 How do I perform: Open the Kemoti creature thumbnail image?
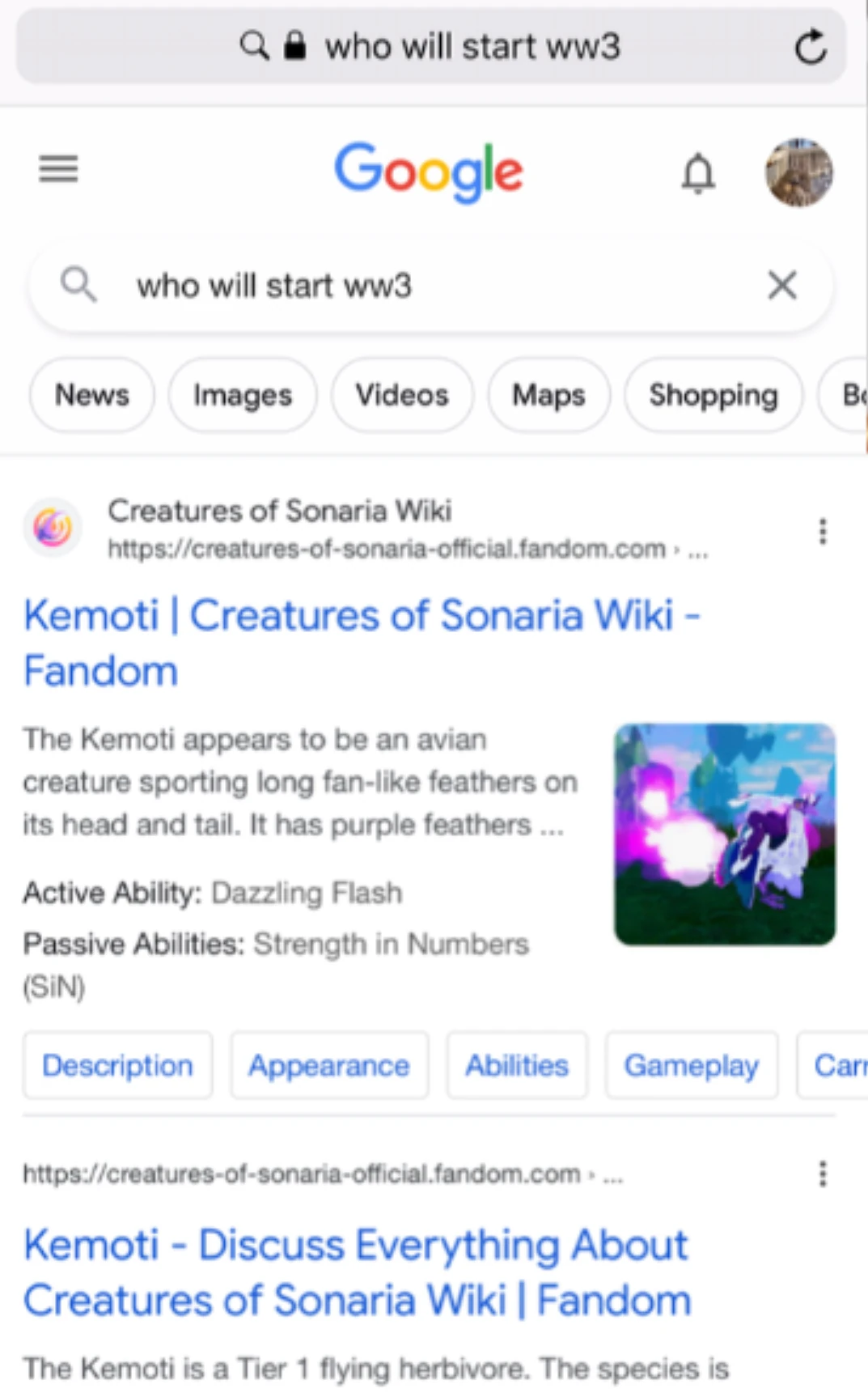(725, 834)
